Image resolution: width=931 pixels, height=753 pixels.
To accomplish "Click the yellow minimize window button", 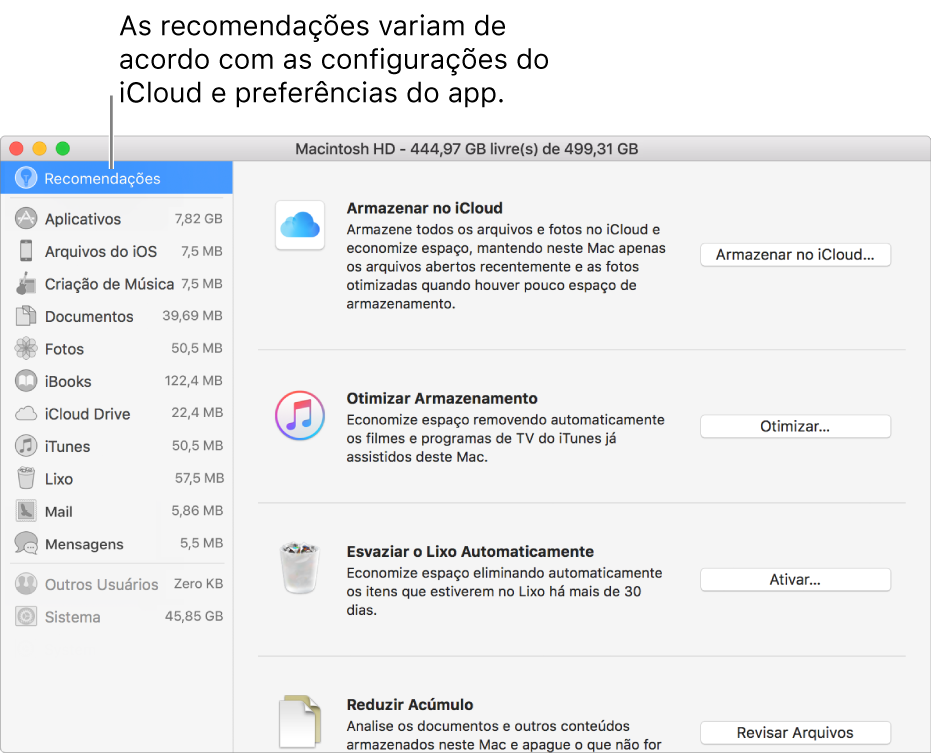I will point(39,148).
